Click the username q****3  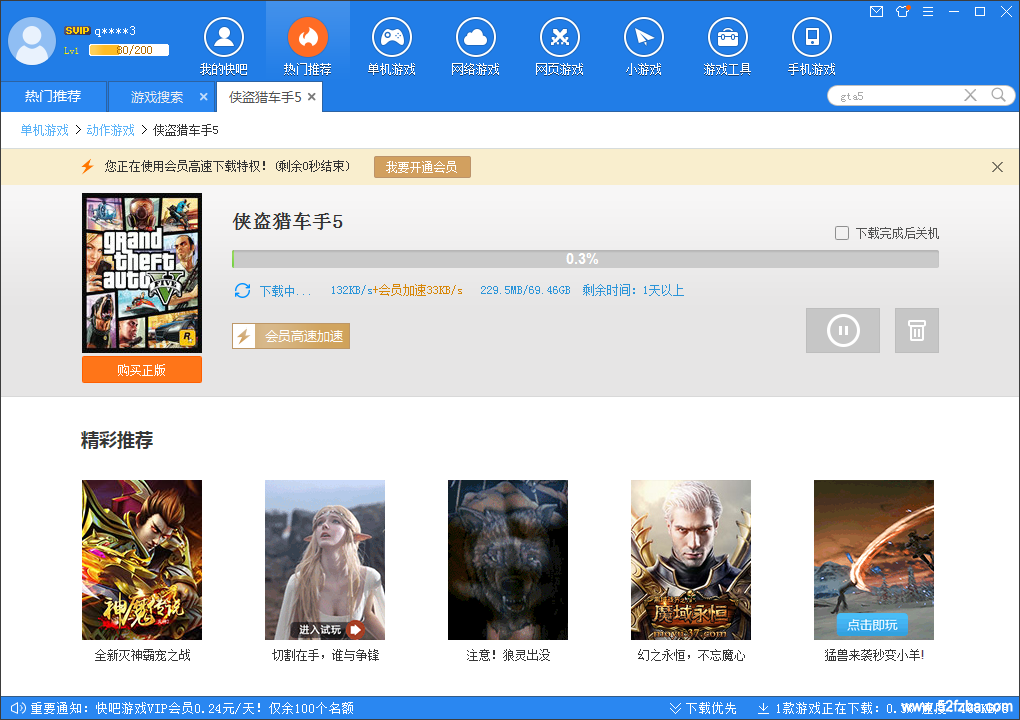115,31
